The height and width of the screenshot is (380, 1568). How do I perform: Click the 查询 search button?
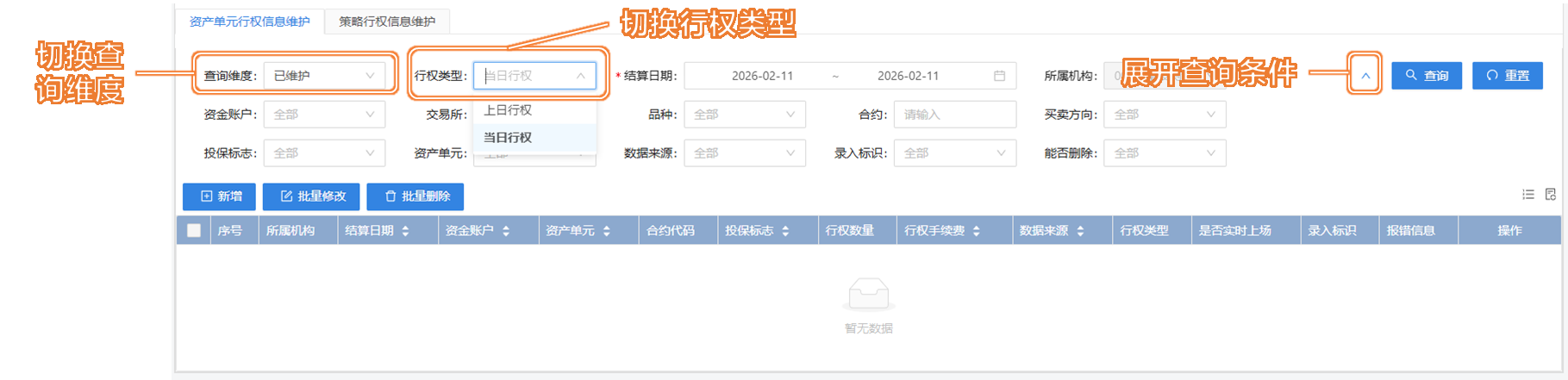click(1427, 76)
